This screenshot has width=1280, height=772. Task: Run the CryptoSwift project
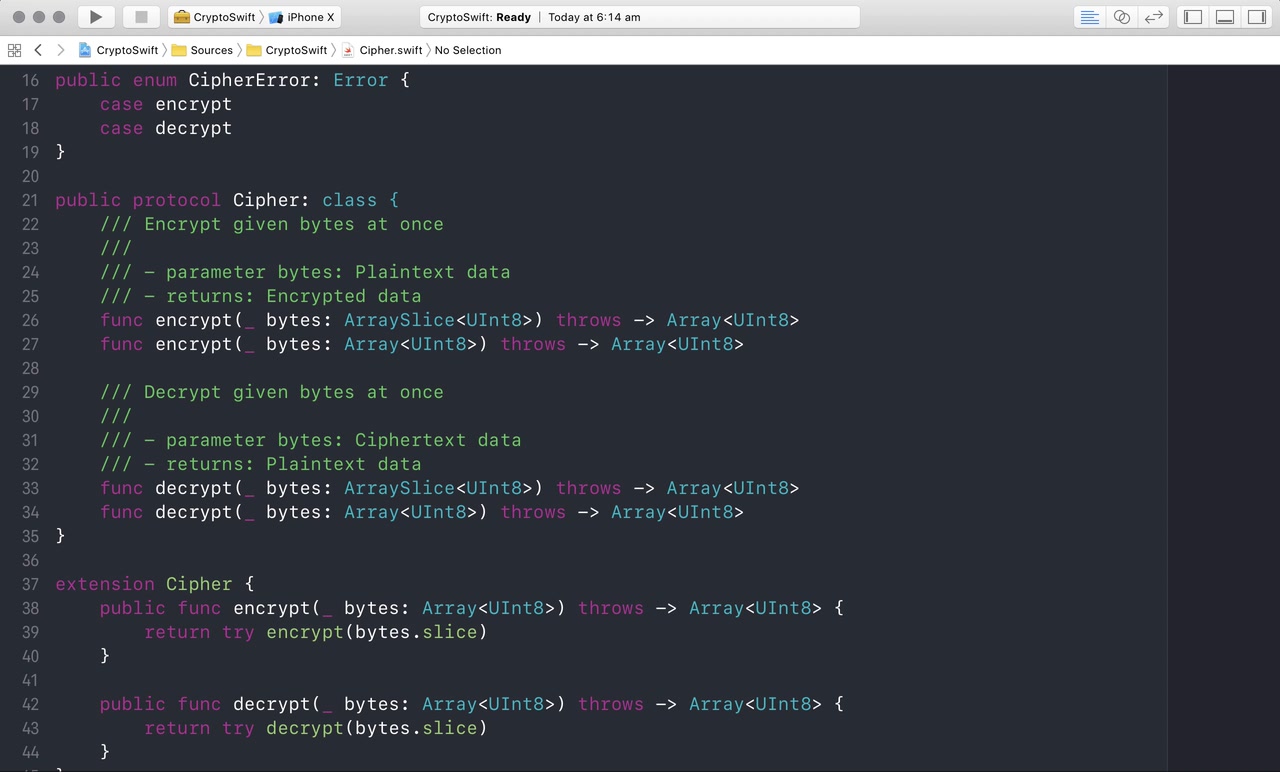(95, 16)
